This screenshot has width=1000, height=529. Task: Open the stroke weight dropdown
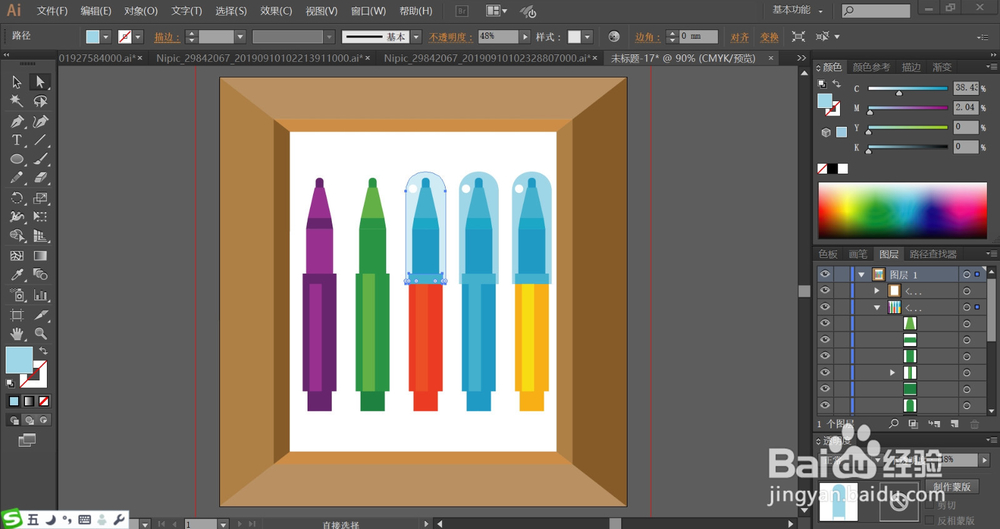(x=240, y=37)
